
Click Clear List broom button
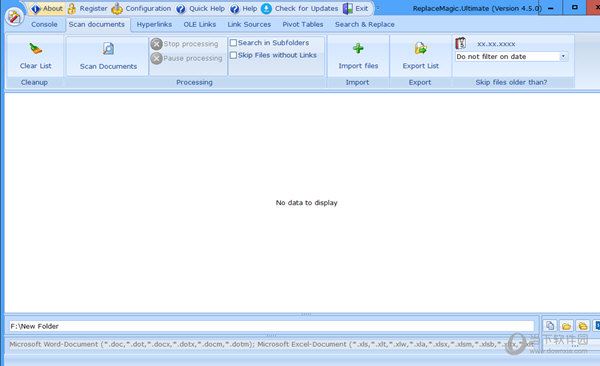click(x=35, y=56)
